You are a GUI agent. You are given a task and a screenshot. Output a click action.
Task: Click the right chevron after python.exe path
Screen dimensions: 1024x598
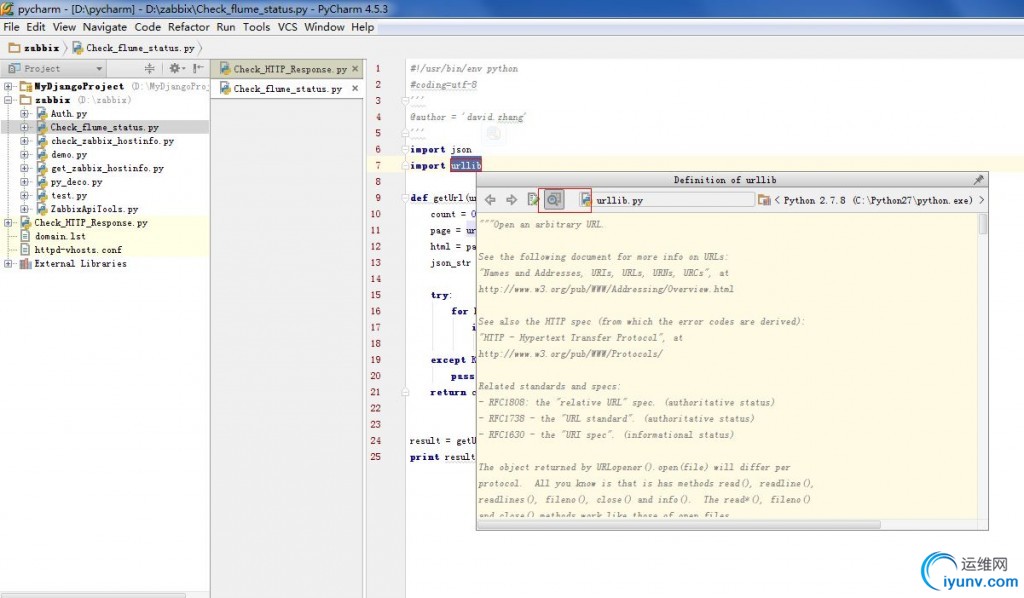pyautogui.click(x=981, y=200)
